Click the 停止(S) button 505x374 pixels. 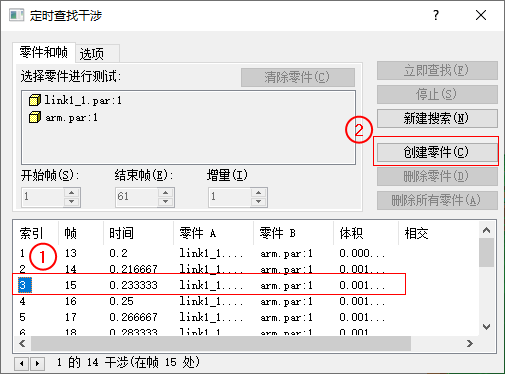[x=437, y=94]
